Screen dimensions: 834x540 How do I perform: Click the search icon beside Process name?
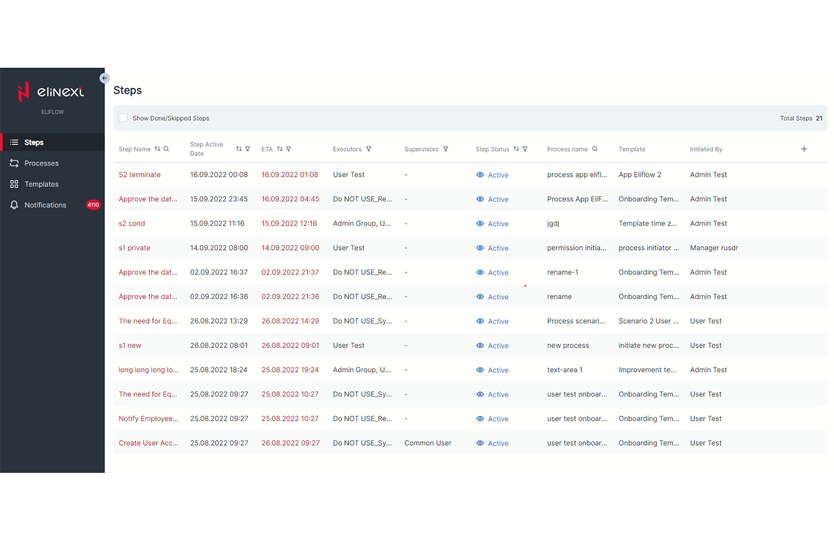coord(595,149)
